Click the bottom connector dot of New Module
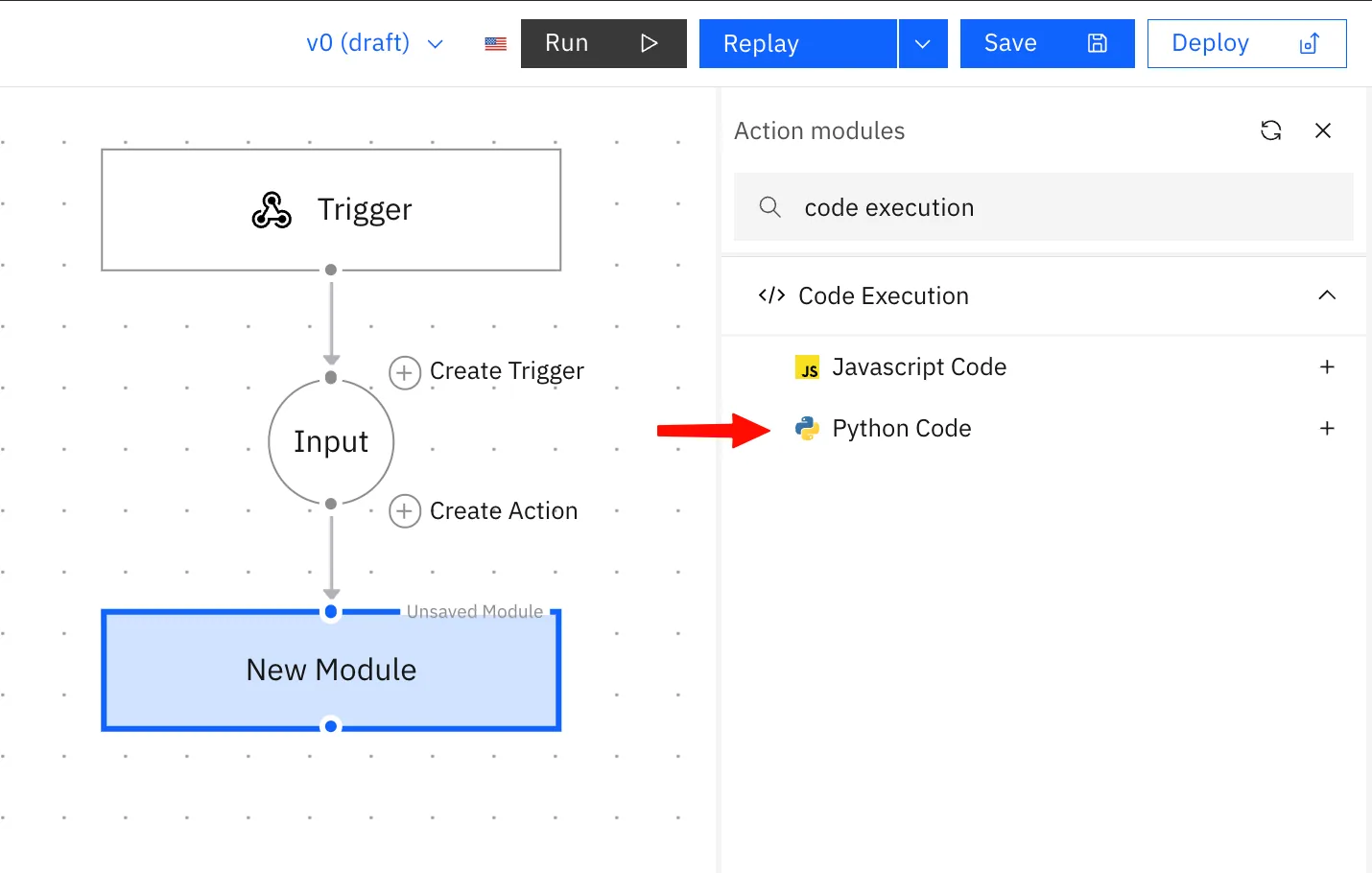The height and width of the screenshot is (873, 1372). pyautogui.click(x=331, y=726)
